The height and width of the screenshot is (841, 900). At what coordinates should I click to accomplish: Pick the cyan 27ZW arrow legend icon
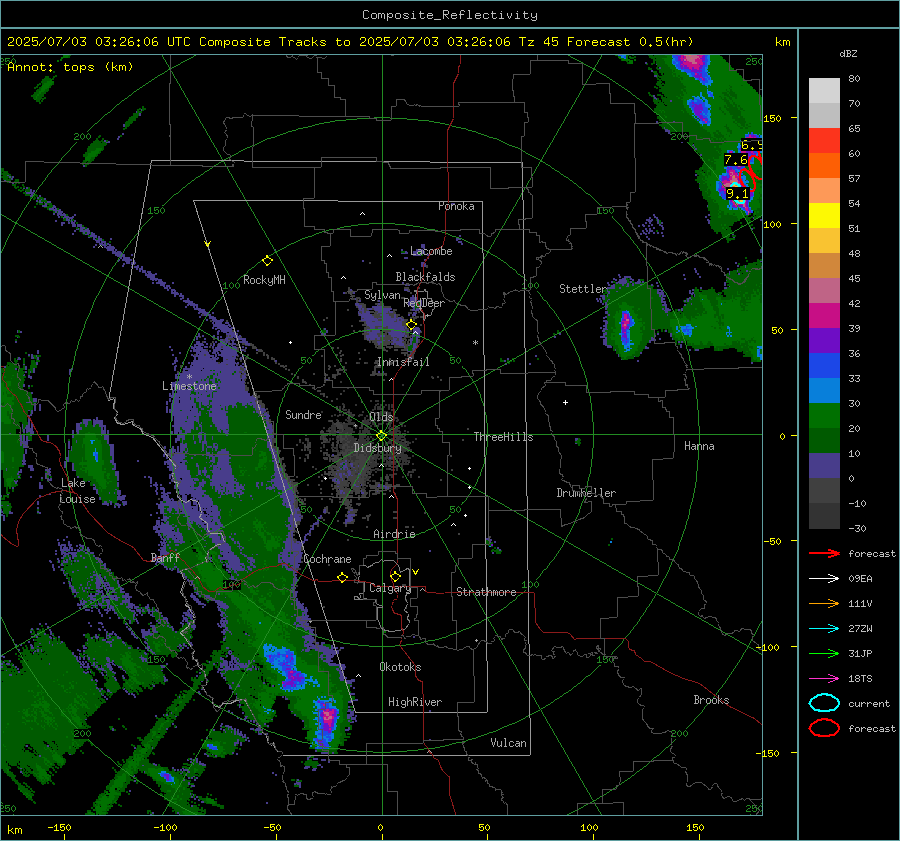pyautogui.click(x=824, y=629)
